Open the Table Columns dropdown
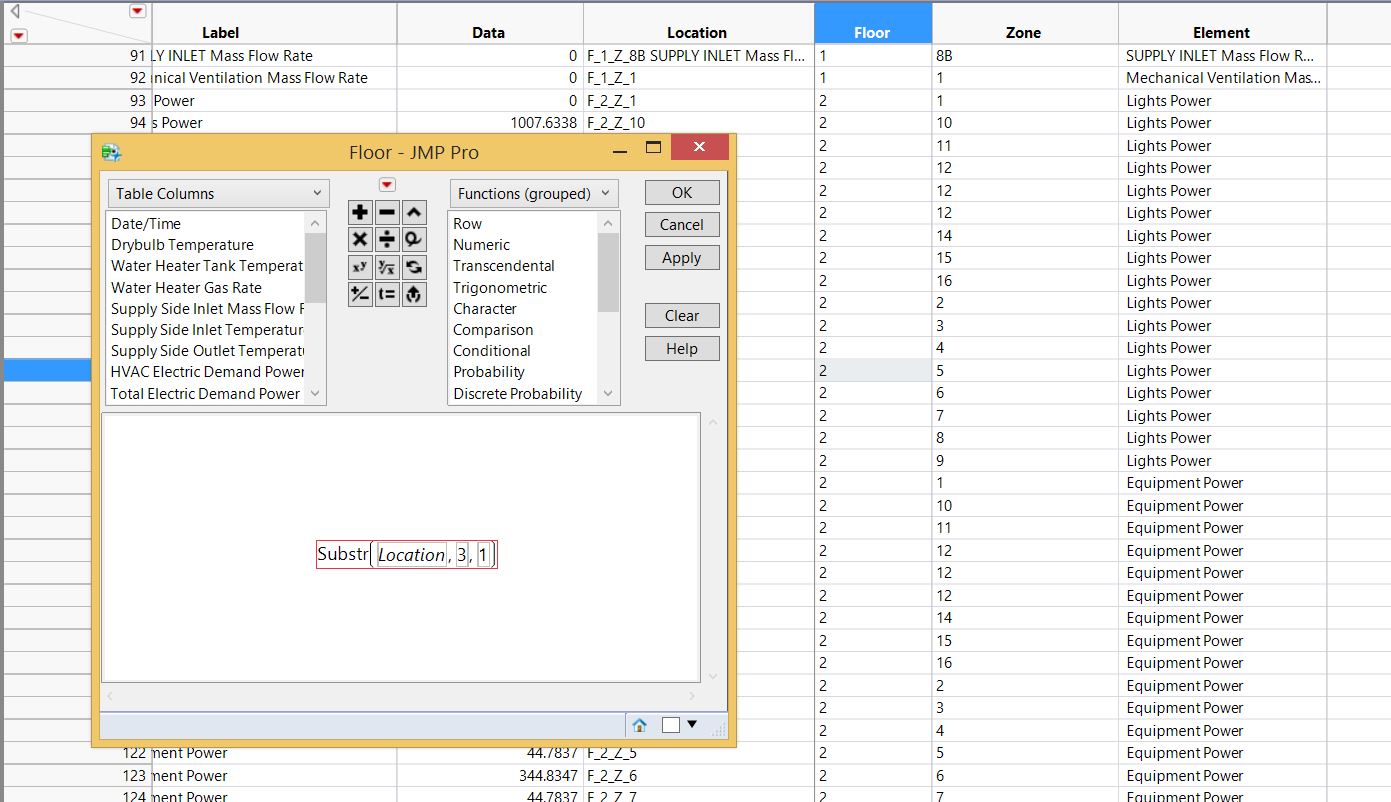 (x=218, y=193)
